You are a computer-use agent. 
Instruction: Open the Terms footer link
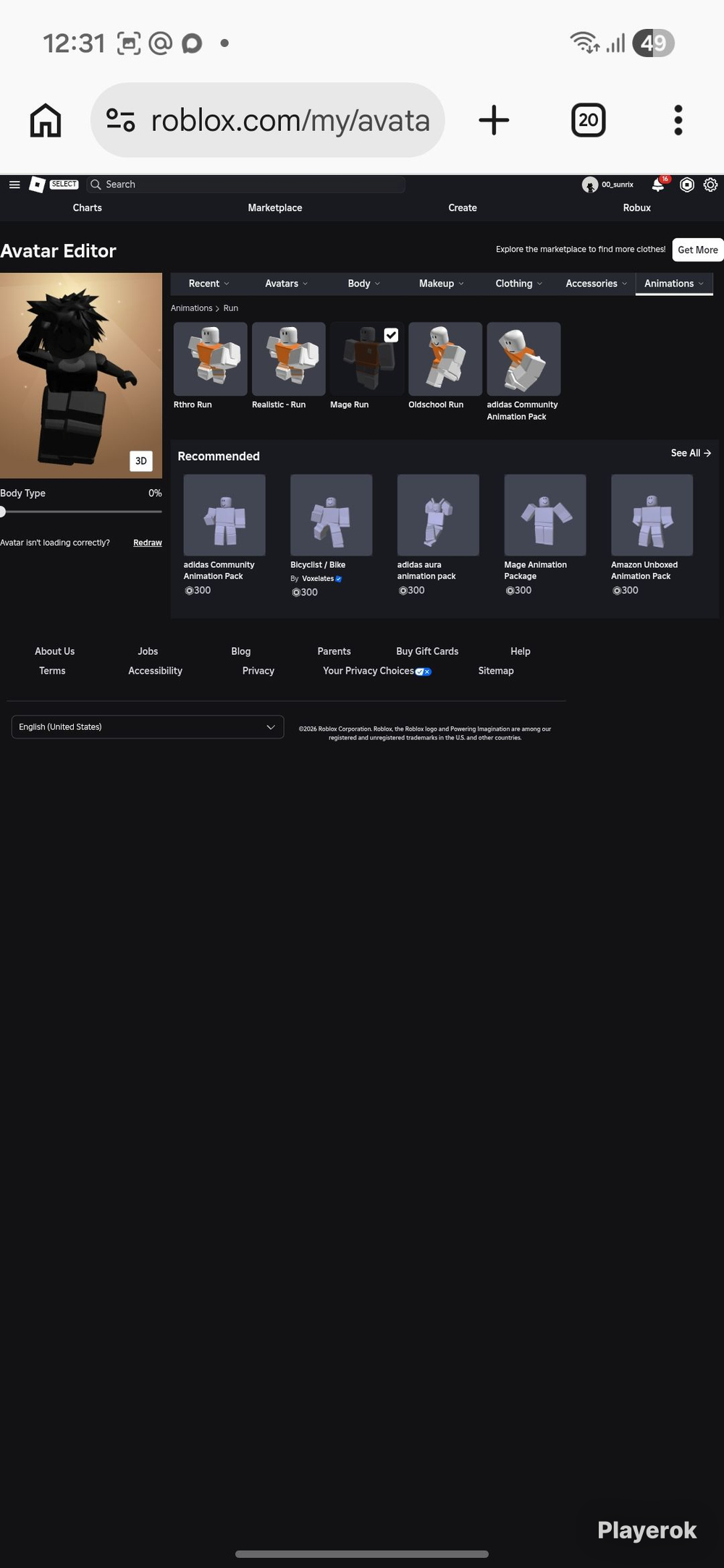coord(52,671)
